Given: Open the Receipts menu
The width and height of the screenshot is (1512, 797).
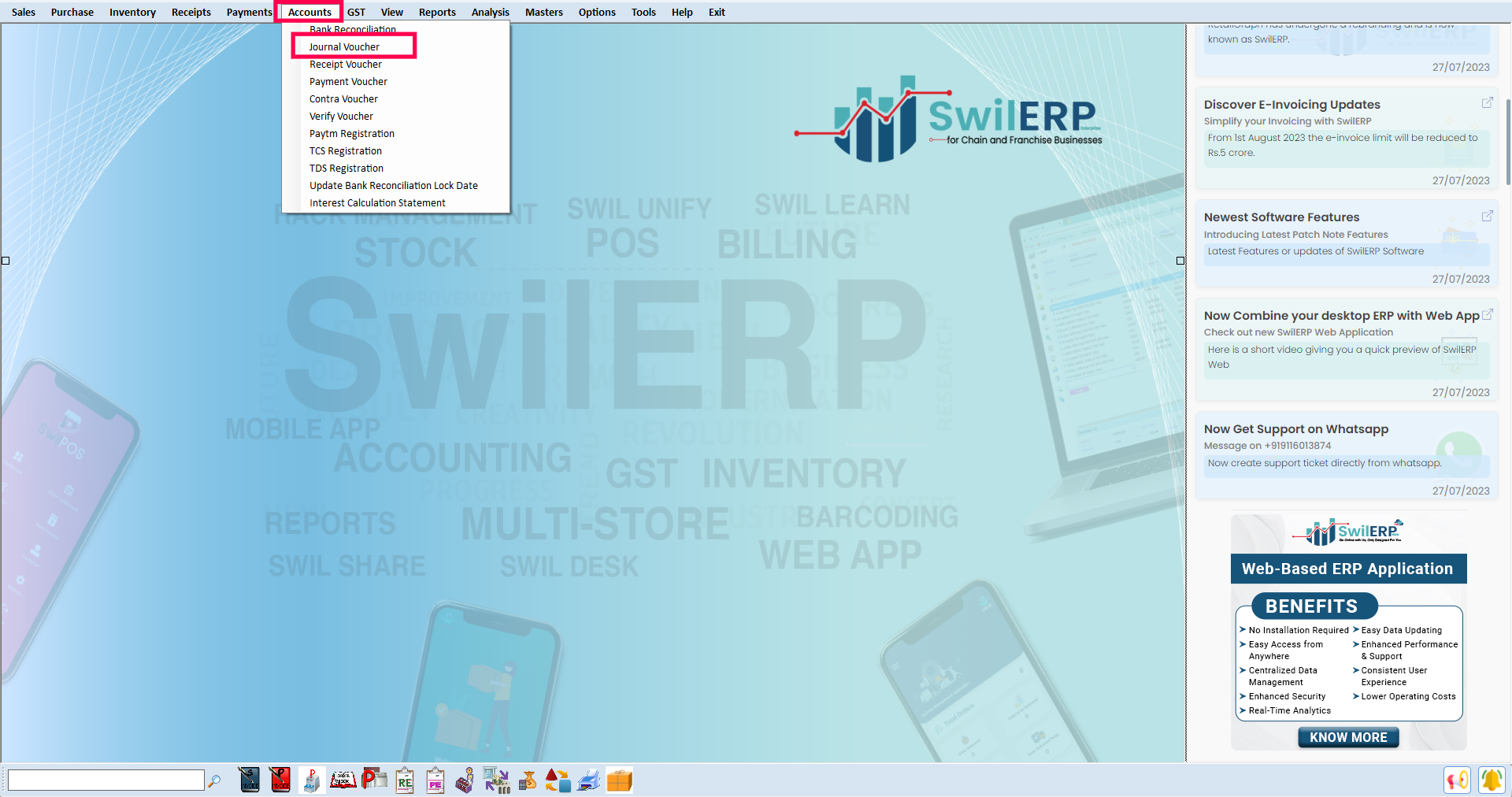Looking at the screenshot, I should tap(191, 12).
